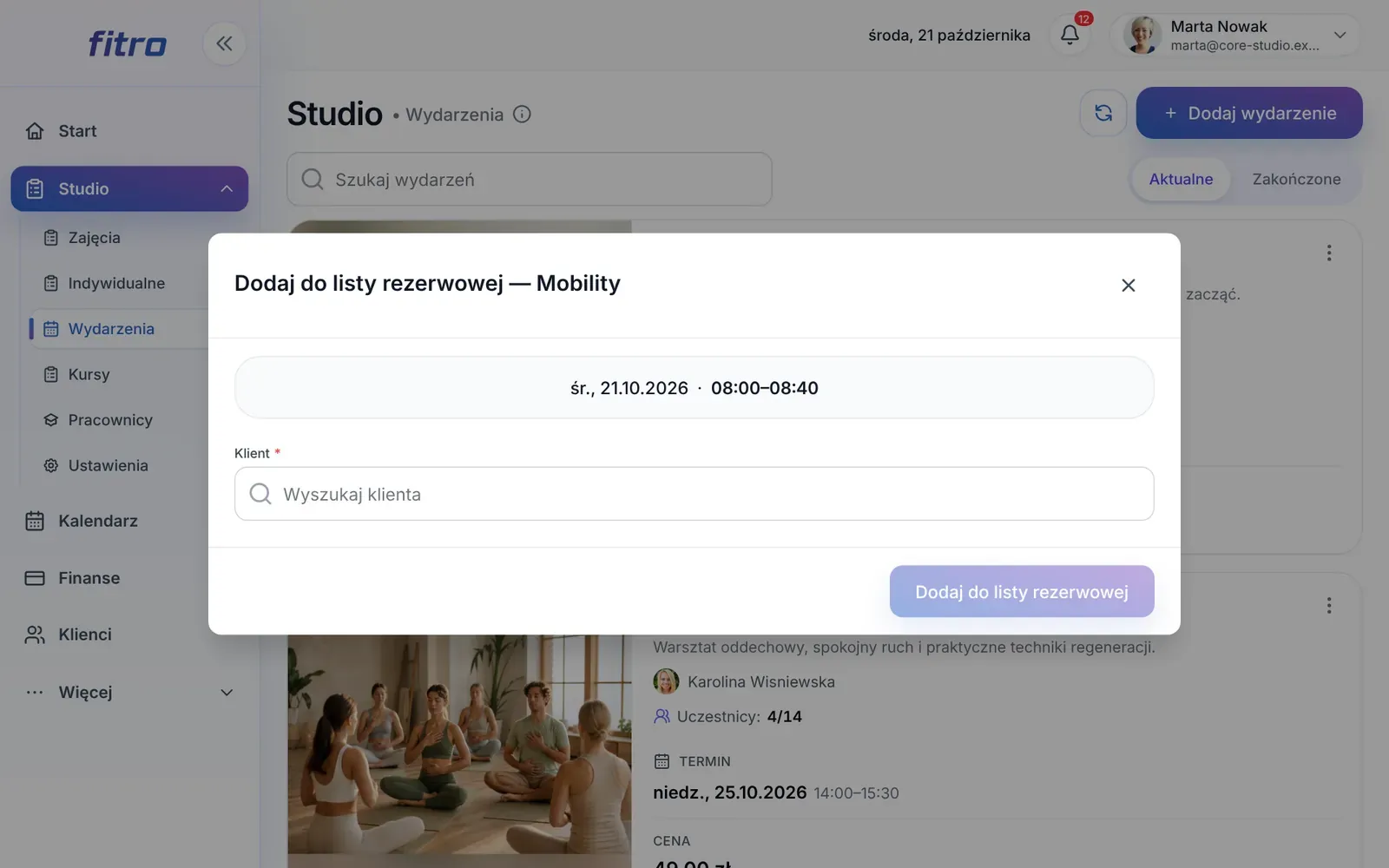
Task: Collapse the Studio section chevron
Action: (227, 189)
